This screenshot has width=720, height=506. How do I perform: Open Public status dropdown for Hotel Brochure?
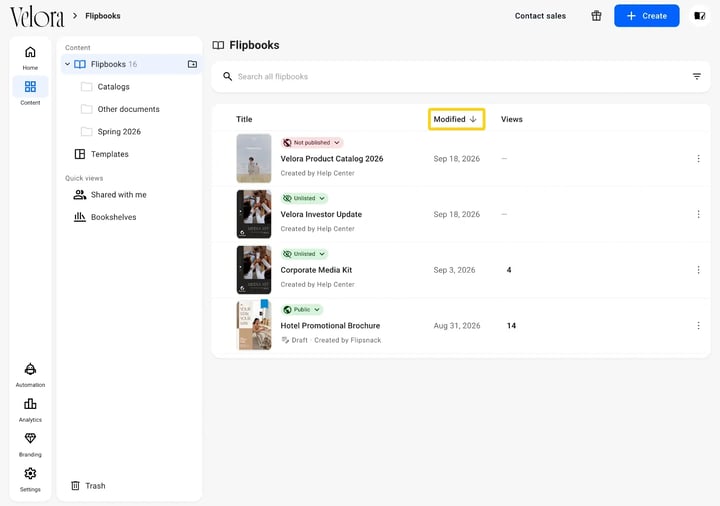click(x=302, y=309)
